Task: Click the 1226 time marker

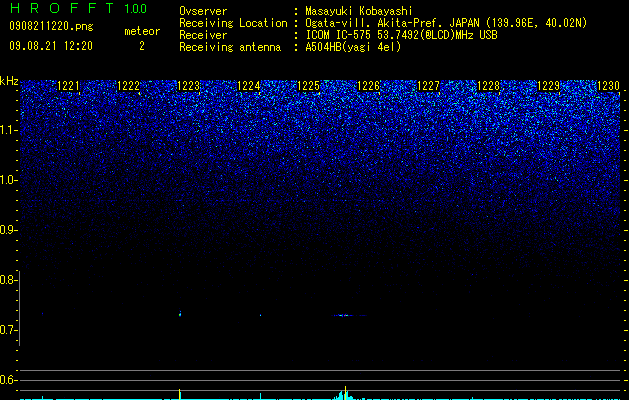Action: click(x=368, y=86)
